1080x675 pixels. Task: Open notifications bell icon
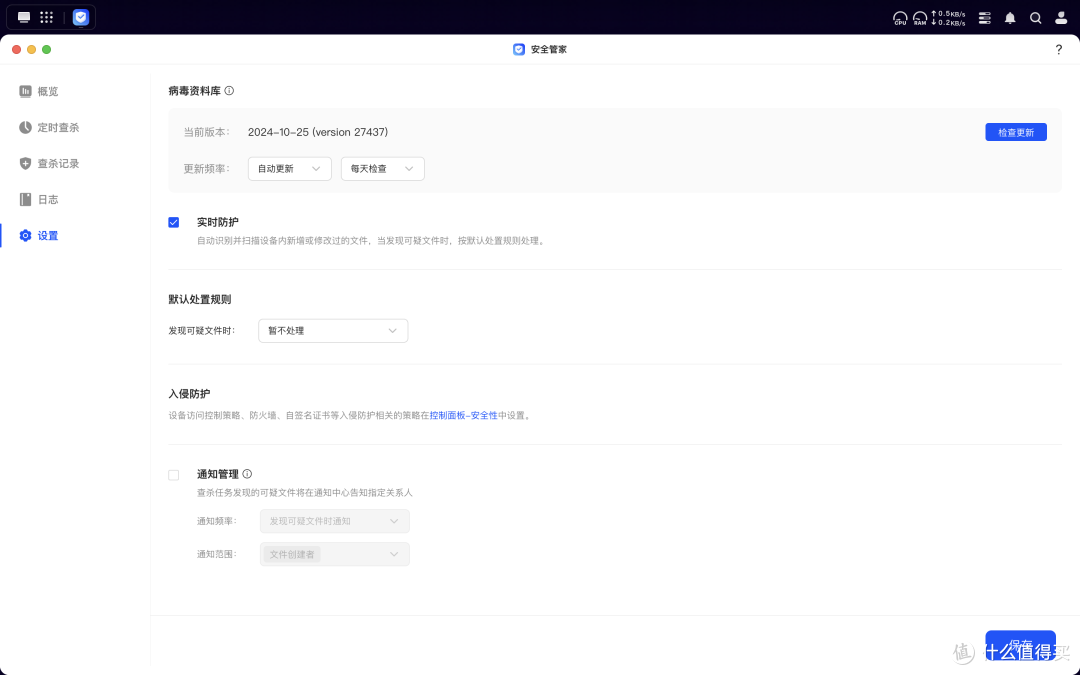point(1010,18)
